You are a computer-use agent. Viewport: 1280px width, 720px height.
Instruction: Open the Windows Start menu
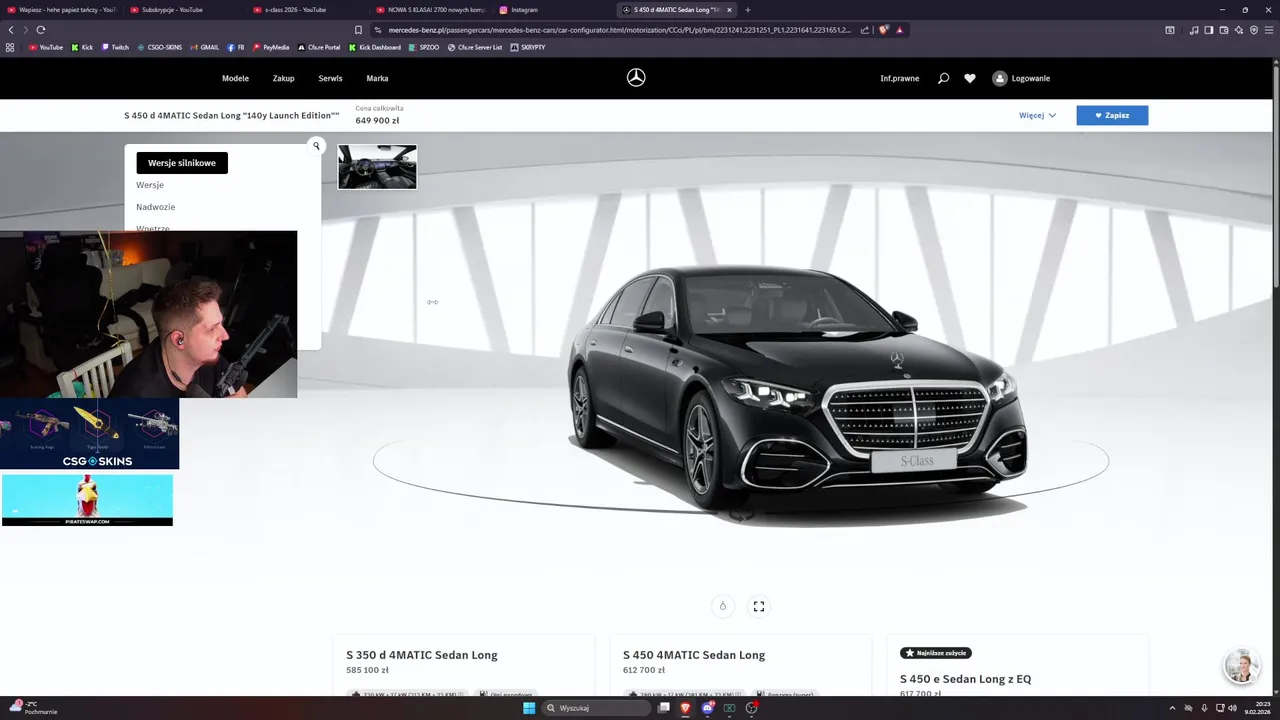click(529, 708)
